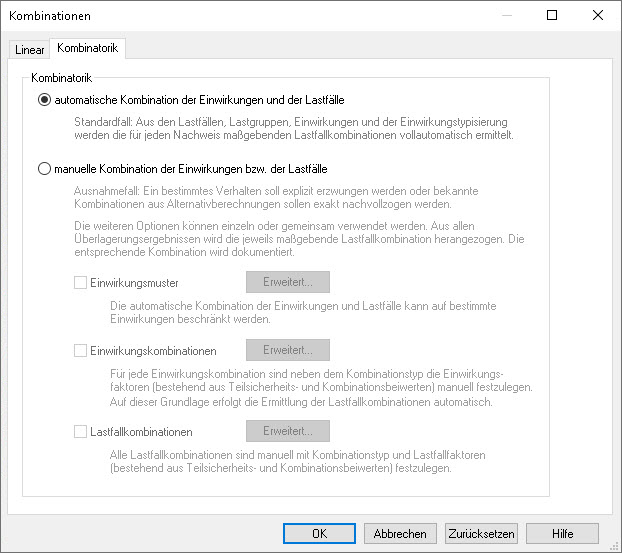Click Erweitert button beside Einwirkungskombinationen

[287, 350]
